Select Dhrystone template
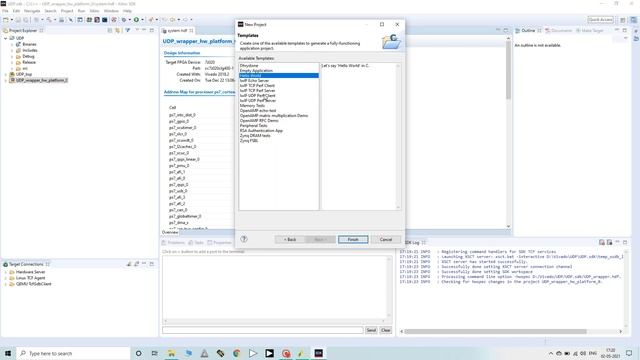This screenshot has height=360, width=640. (x=279, y=65)
